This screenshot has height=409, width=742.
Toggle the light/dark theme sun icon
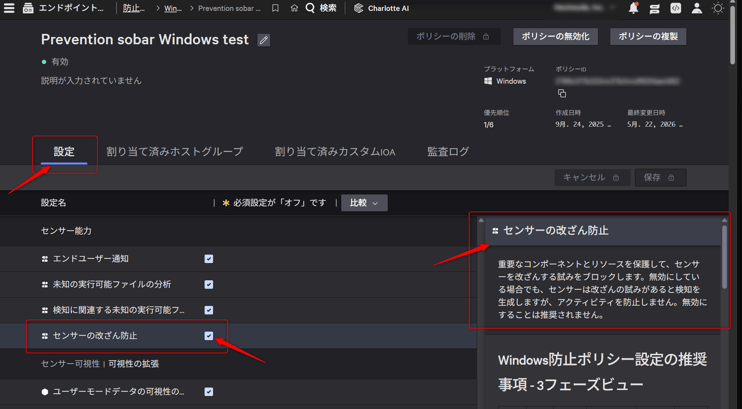[718, 8]
